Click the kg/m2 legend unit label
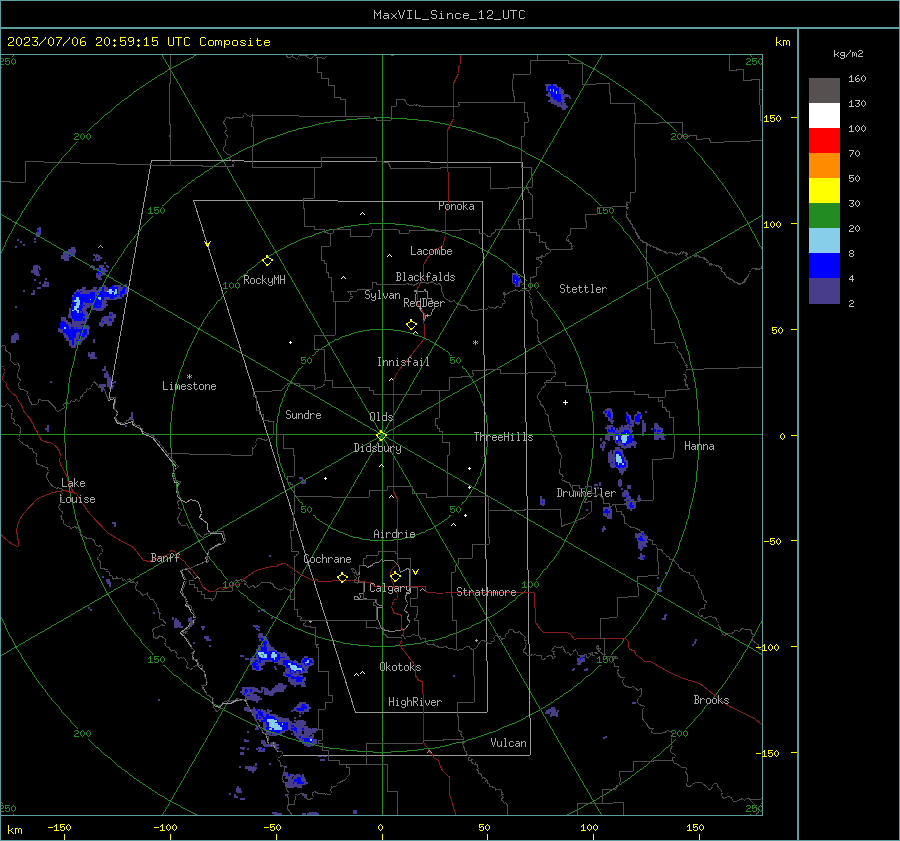900x841 pixels. 848,54
